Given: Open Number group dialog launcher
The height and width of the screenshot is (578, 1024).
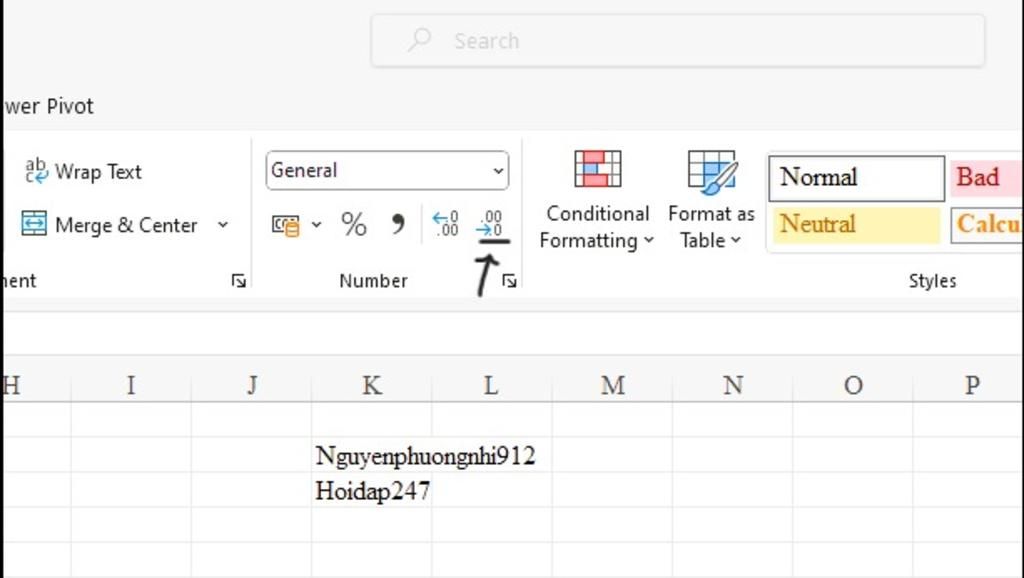Looking at the screenshot, I should point(510,282).
